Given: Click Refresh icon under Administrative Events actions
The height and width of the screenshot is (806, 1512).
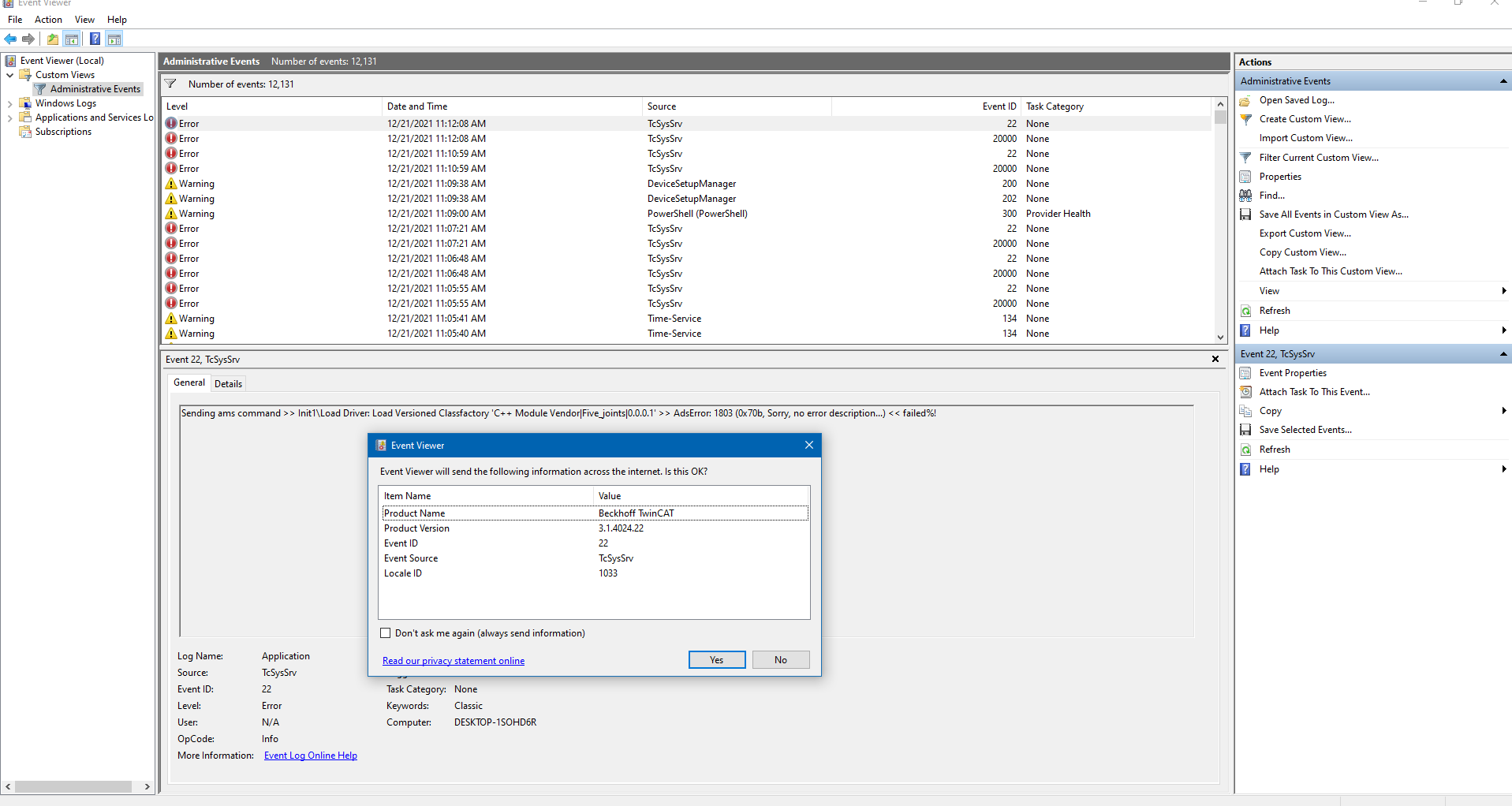Looking at the screenshot, I should pyautogui.click(x=1245, y=311).
